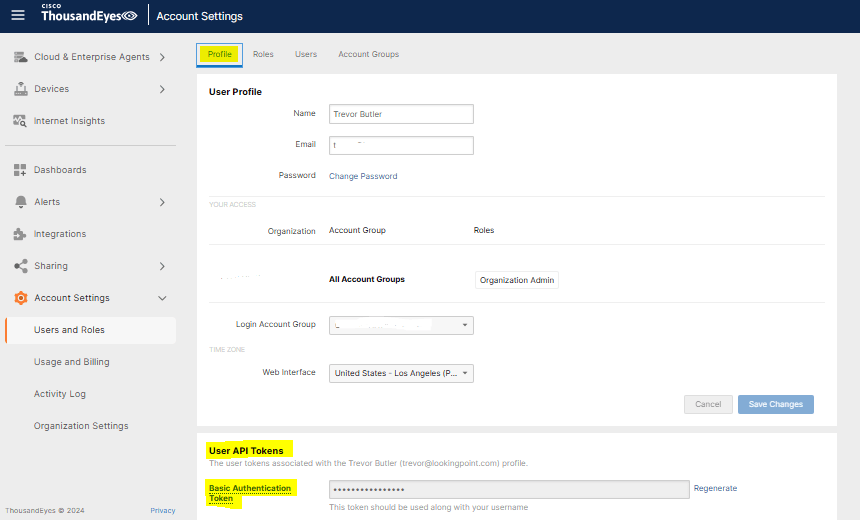Collapse the Account Settings section chevron
Image resolution: width=860 pixels, height=520 pixels.
(162, 298)
